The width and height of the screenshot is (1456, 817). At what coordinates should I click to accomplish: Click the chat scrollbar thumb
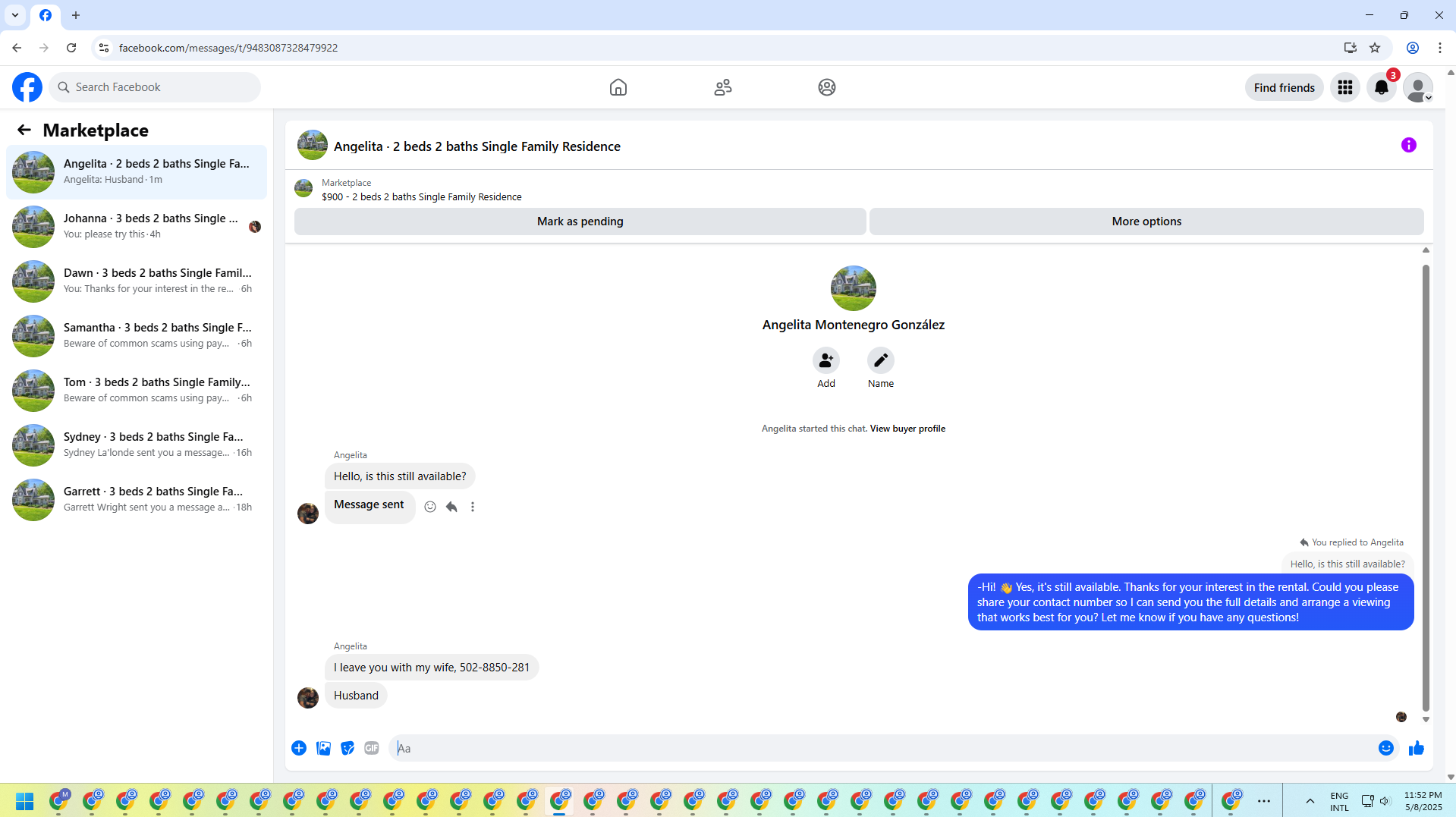1426,488
